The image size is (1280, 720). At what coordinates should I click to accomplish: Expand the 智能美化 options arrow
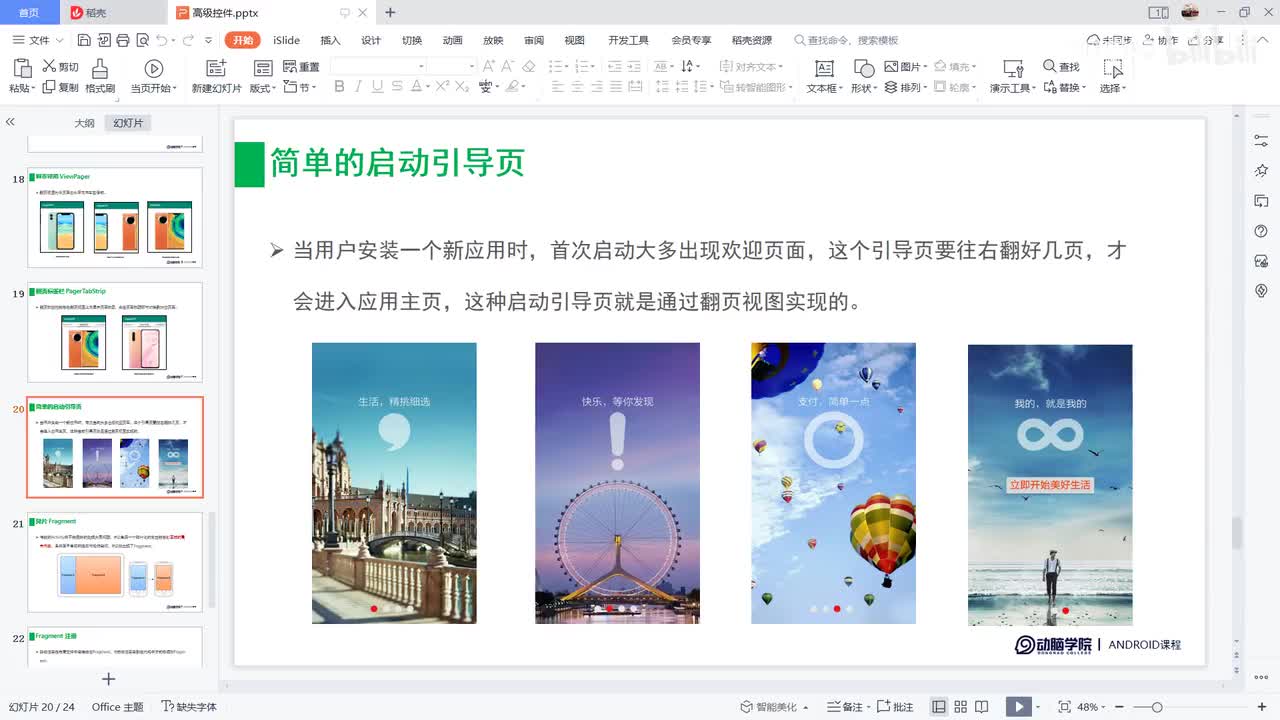tap(806, 708)
